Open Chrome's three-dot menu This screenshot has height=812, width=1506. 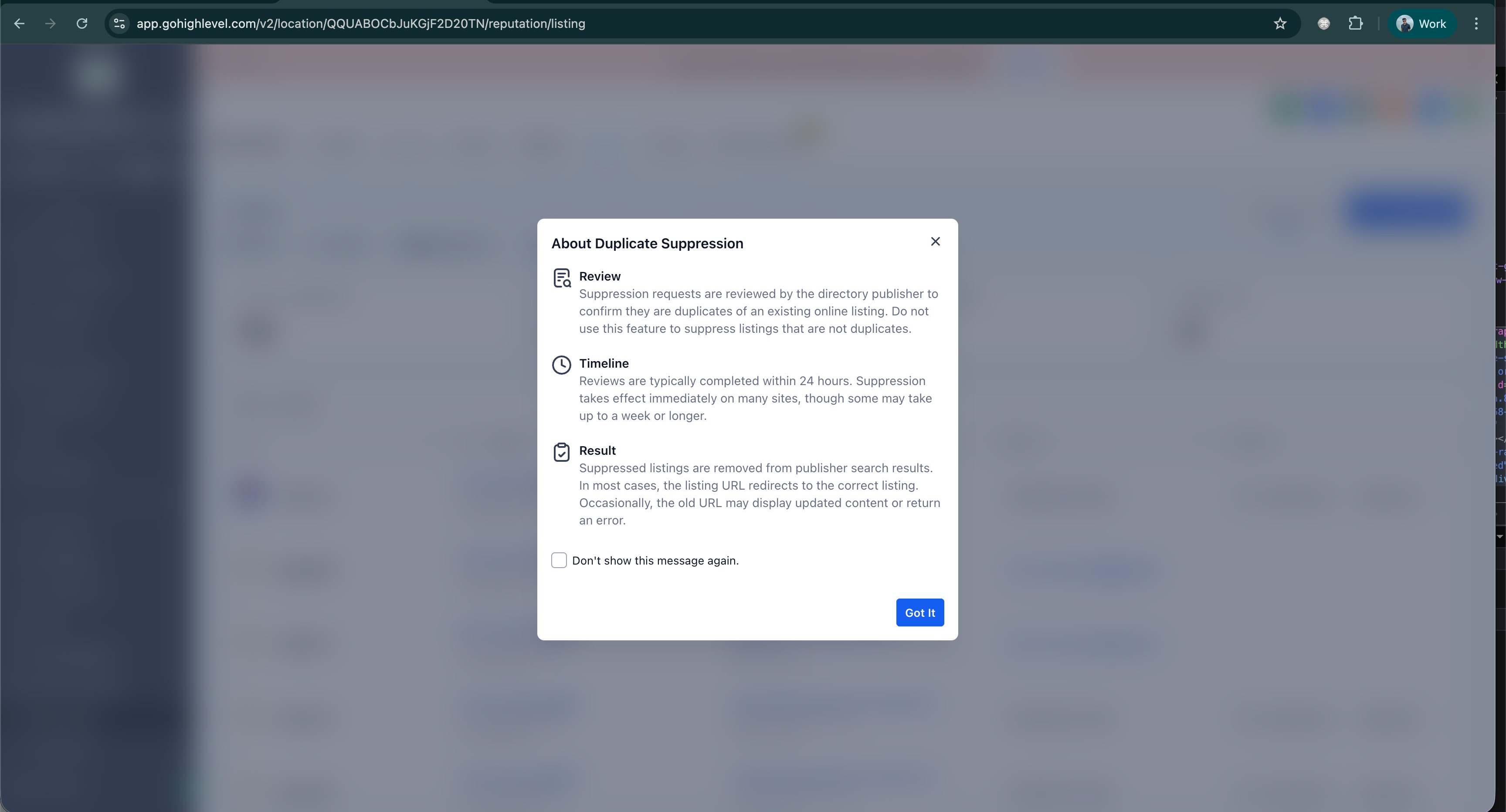(x=1476, y=24)
